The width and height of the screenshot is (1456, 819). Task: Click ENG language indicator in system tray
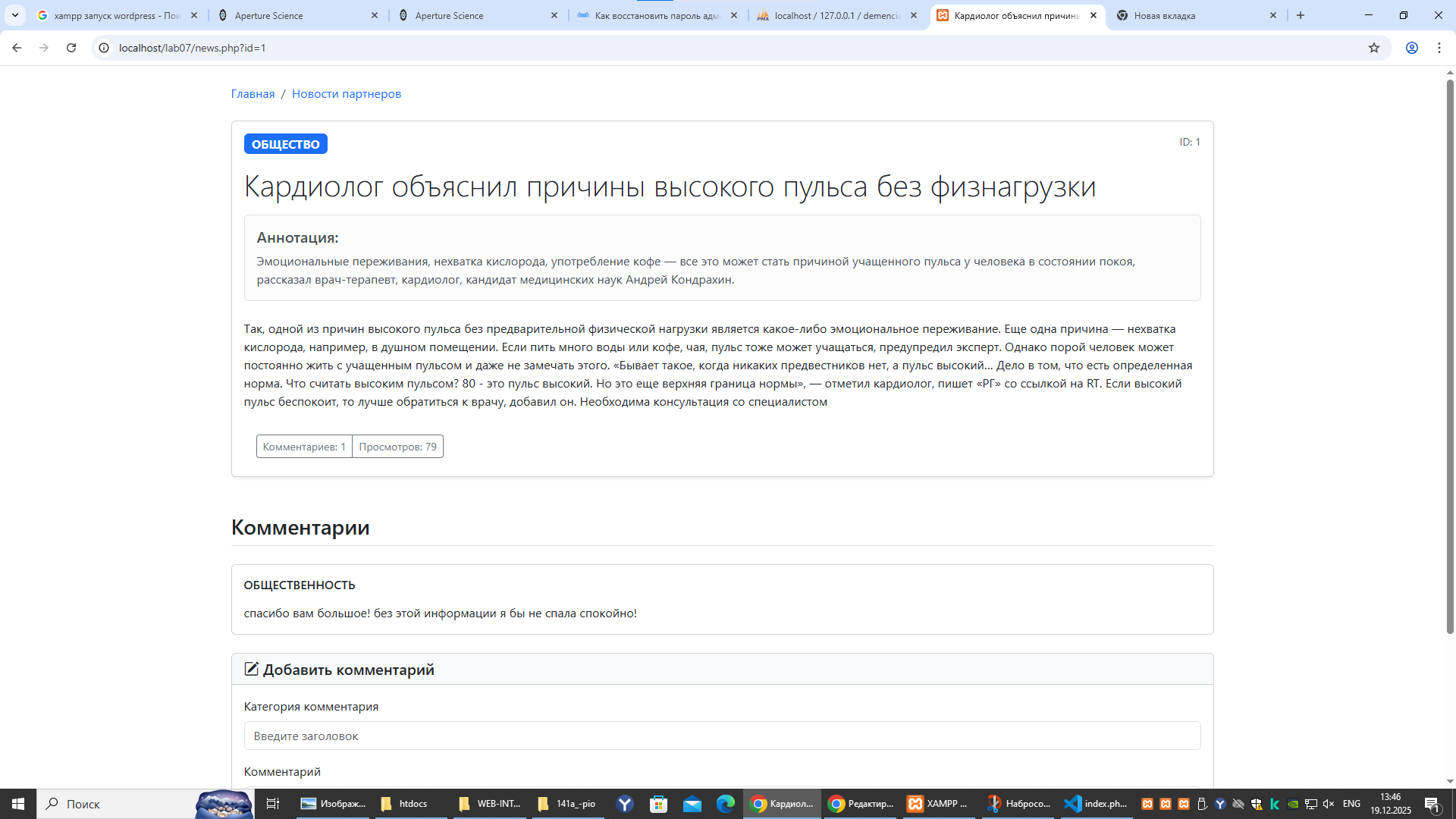[x=1351, y=804]
